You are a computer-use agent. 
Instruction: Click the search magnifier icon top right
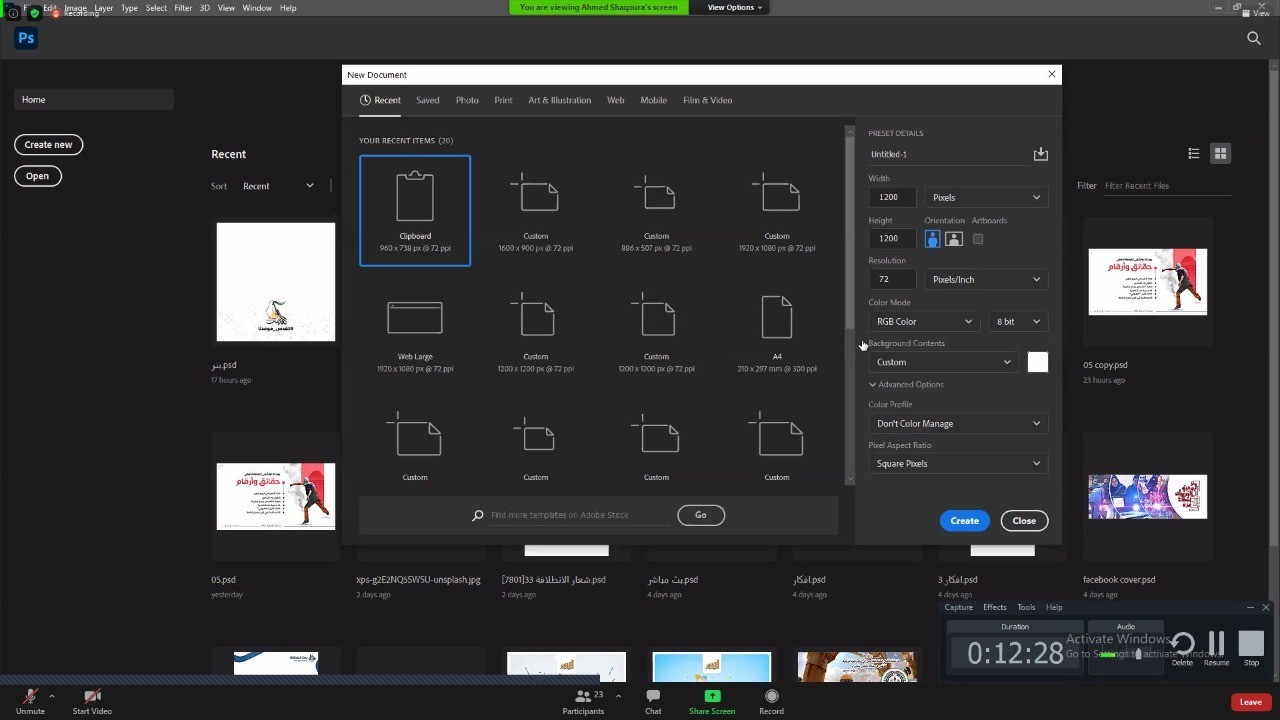pyautogui.click(x=1253, y=38)
